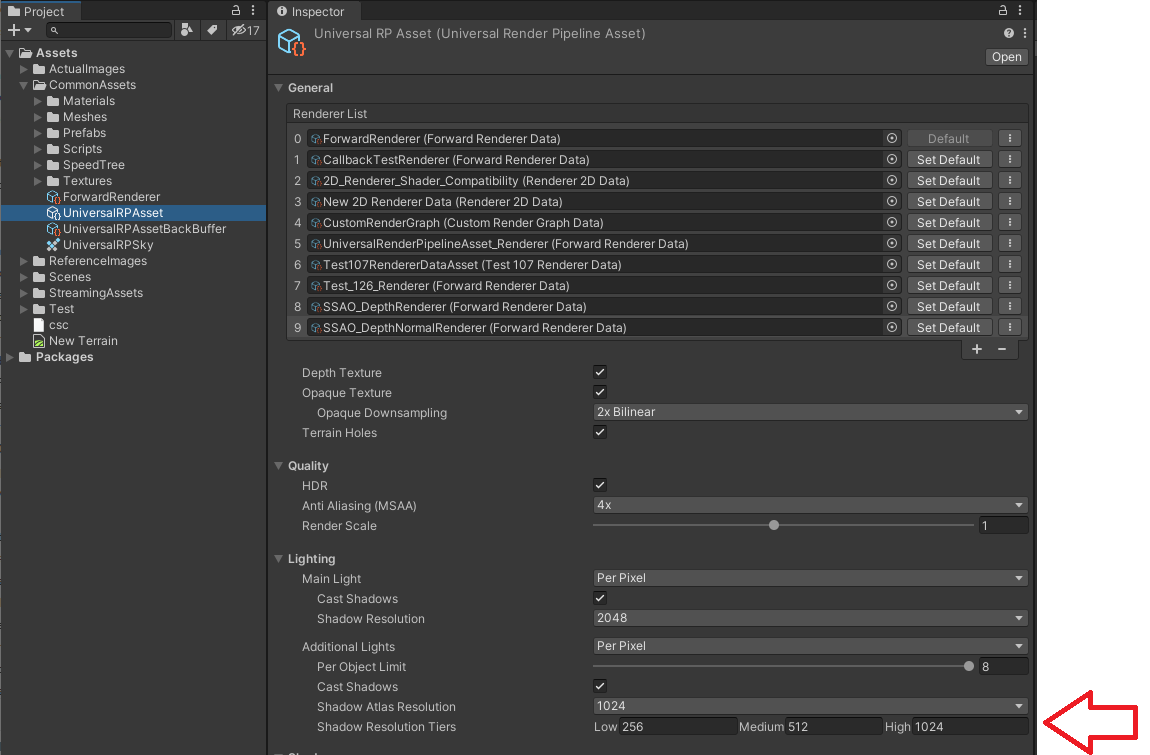Collapse the CommonAssets folder
This screenshot has height=755, width=1150.
pos(23,85)
